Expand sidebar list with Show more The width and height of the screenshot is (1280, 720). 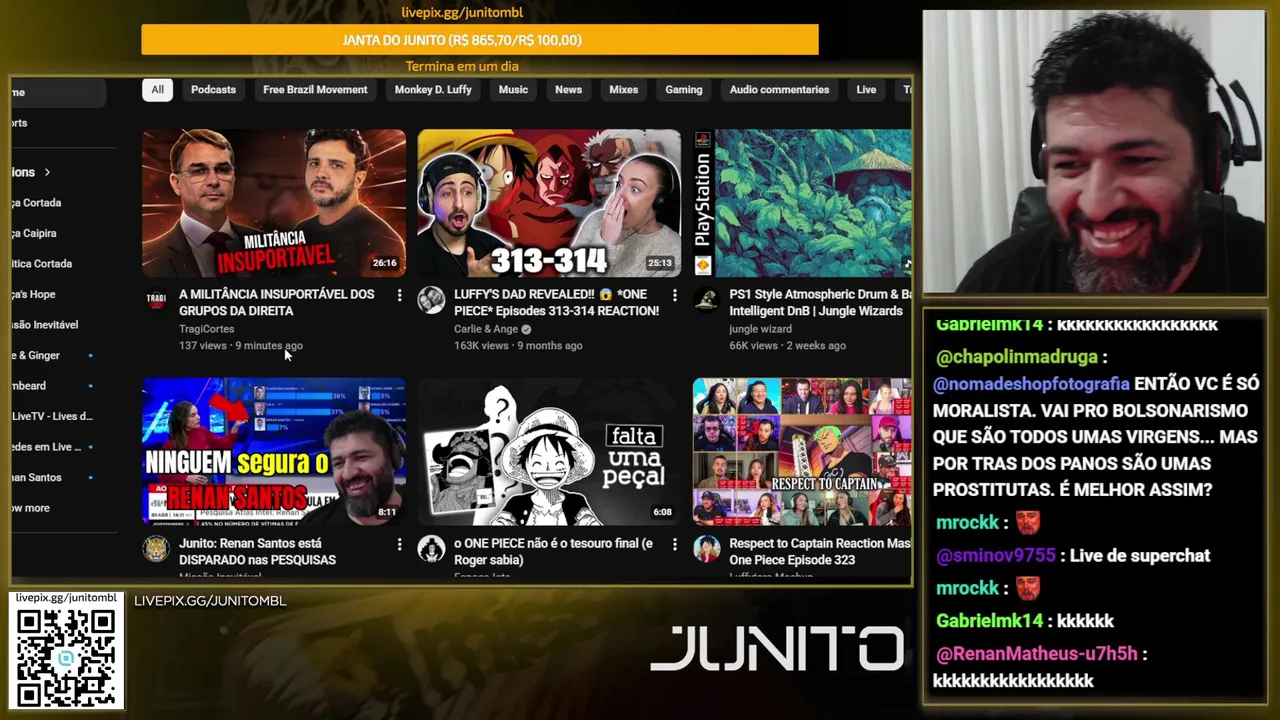point(30,508)
